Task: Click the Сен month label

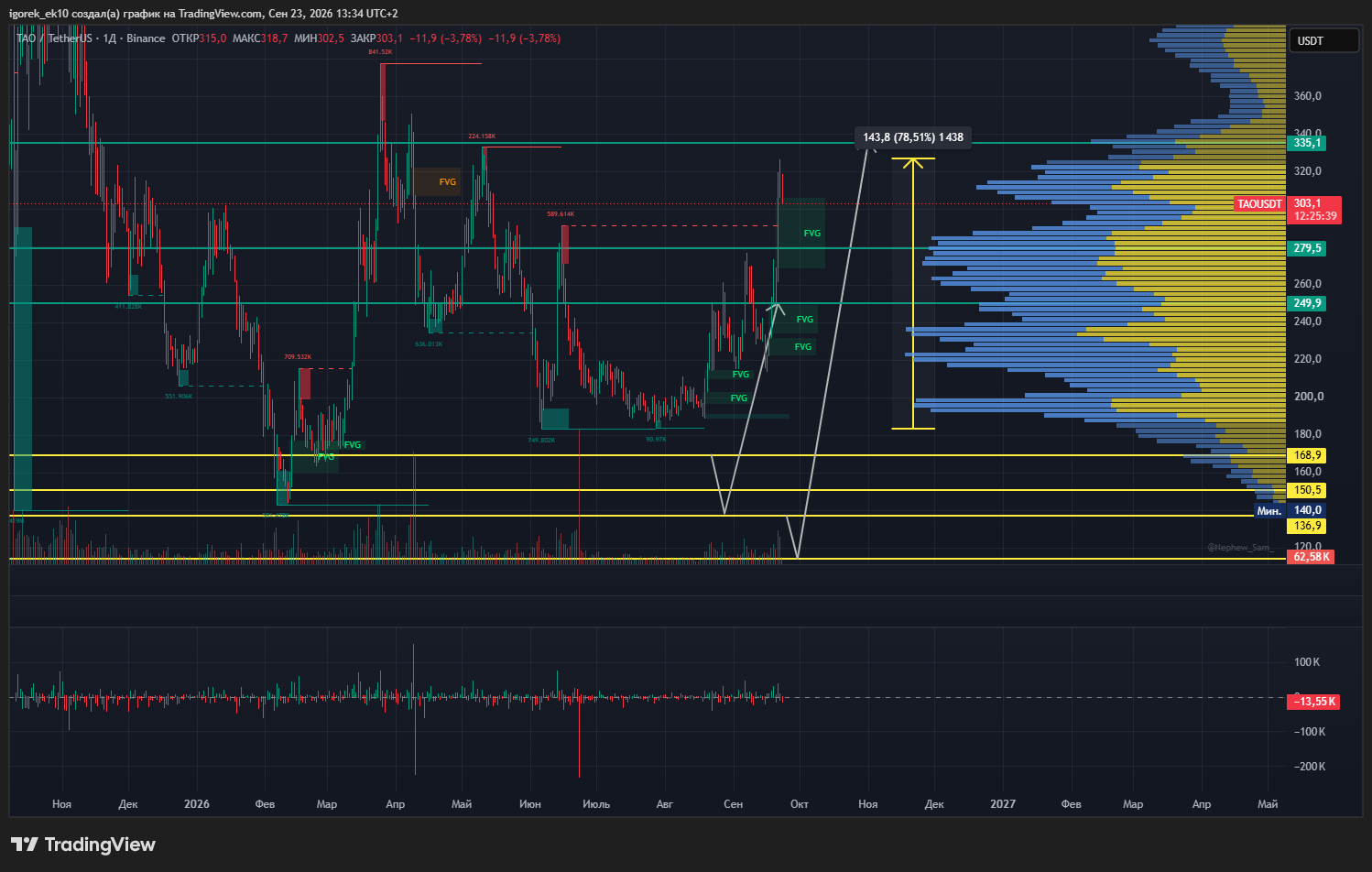Action: [733, 804]
